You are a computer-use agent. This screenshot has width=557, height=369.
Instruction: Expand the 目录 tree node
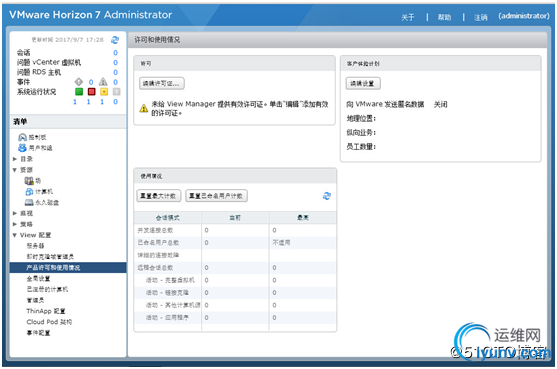click(15, 159)
